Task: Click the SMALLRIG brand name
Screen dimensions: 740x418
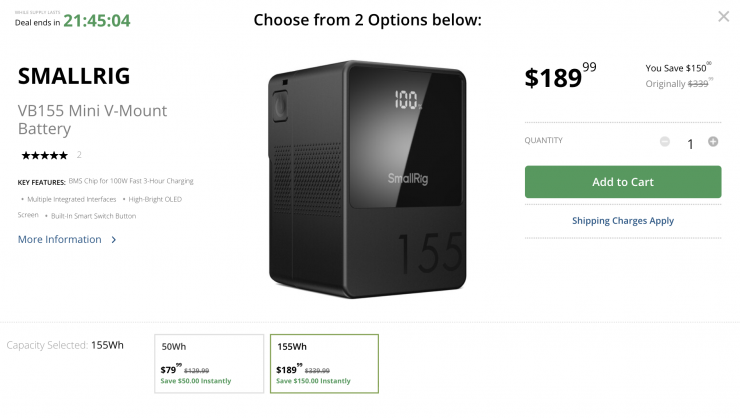Action: tap(74, 77)
